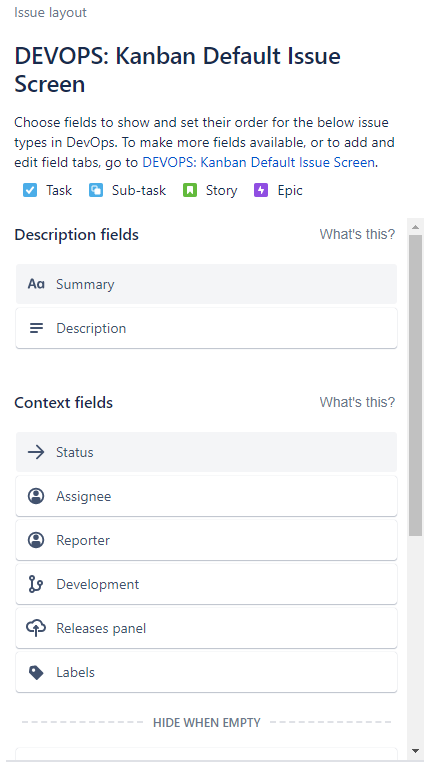
Task: Open What's this? beside Description fields
Action: [357, 234]
